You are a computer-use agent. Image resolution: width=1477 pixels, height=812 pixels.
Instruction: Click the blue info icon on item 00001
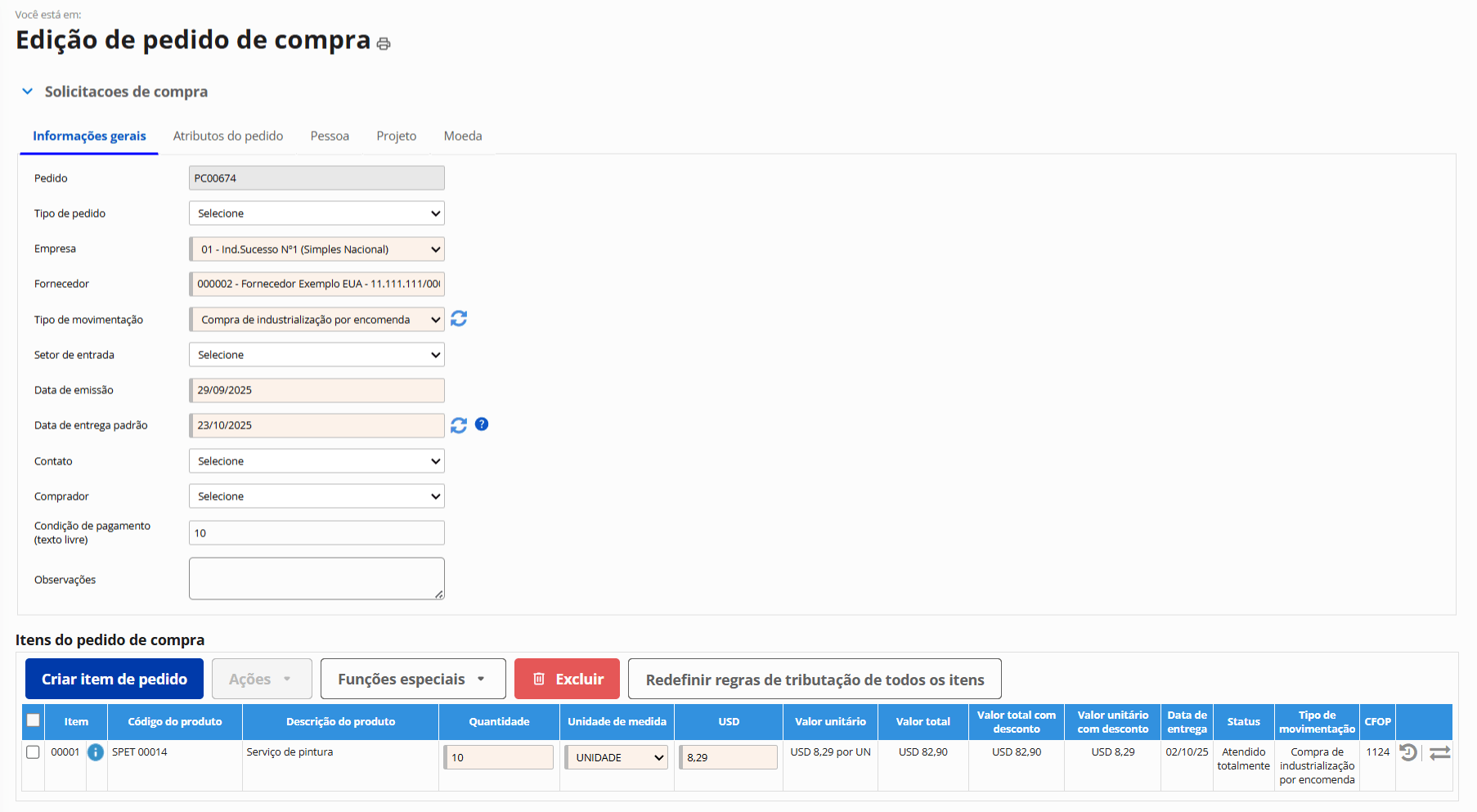[96, 752]
